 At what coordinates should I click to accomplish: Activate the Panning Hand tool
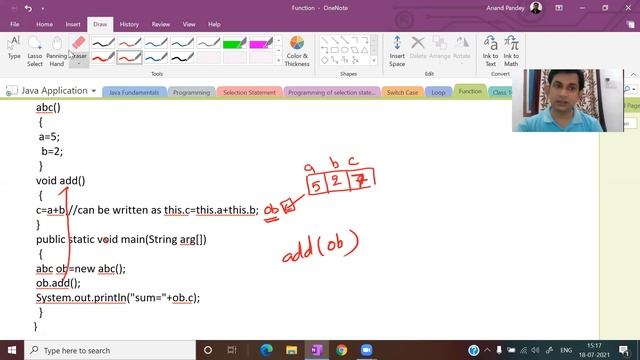pyautogui.click(x=56, y=51)
